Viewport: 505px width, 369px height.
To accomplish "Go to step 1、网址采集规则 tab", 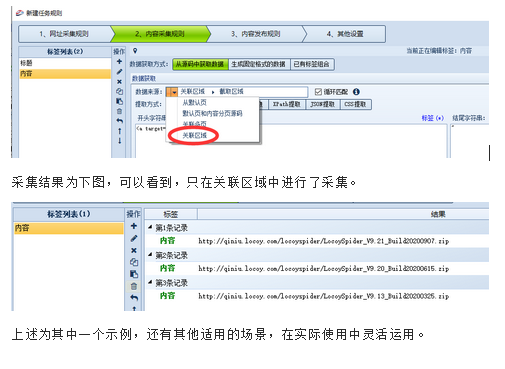I will point(64,34).
